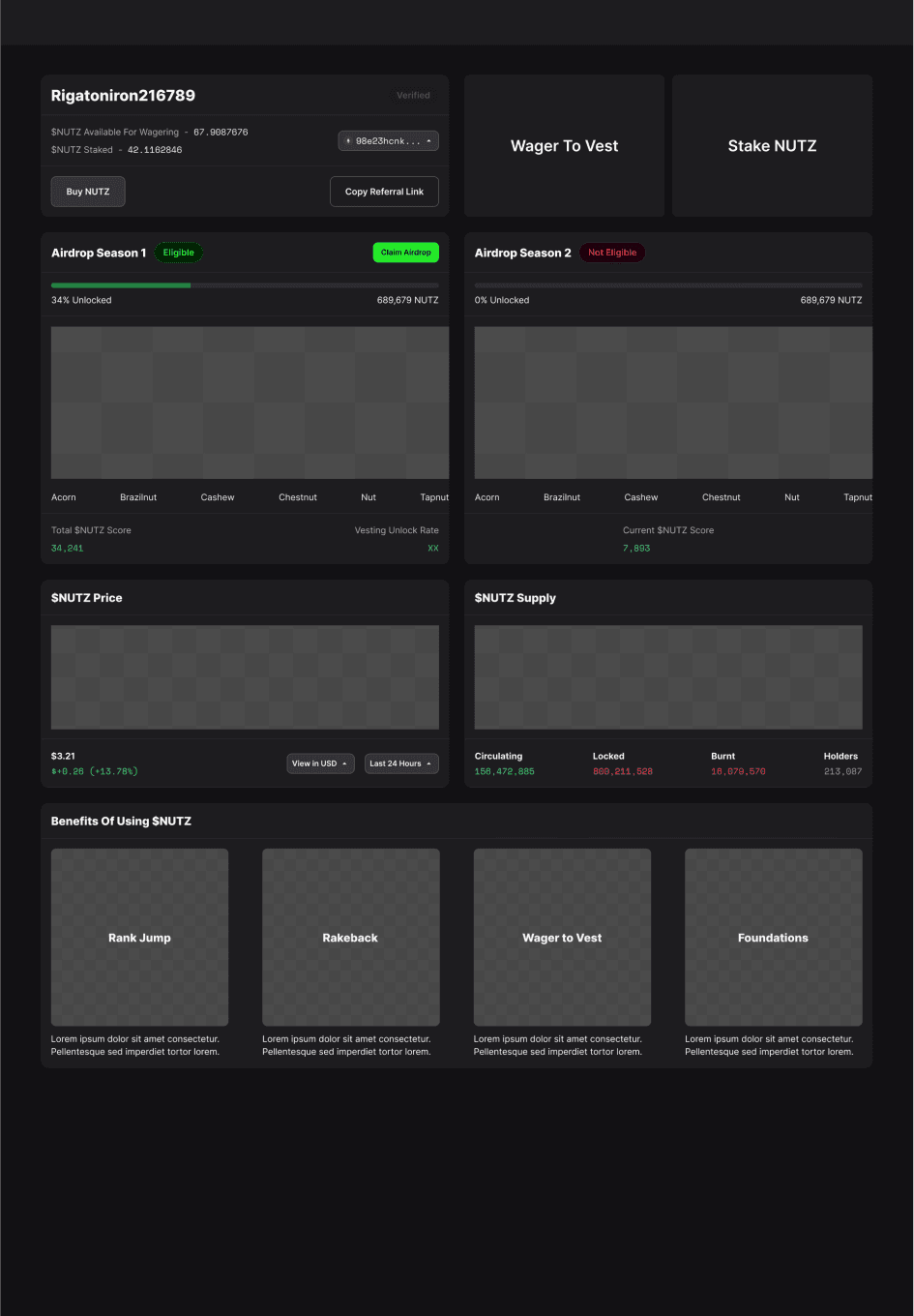Image resolution: width=914 pixels, height=1316 pixels.
Task: Select Nut rank under Season 2 chart
Action: click(792, 497)
